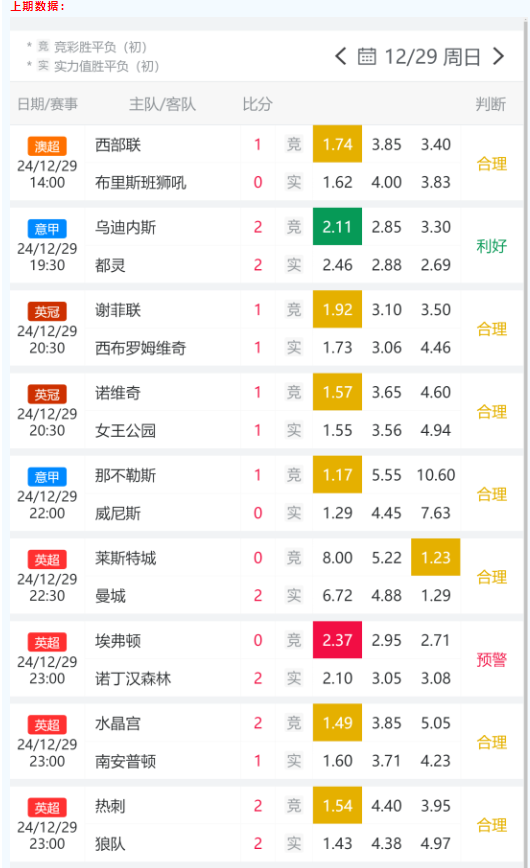Select highlighted 1.74 odds for 西部联
This screenshot has width=530, height=868.
tap(337, 144)
